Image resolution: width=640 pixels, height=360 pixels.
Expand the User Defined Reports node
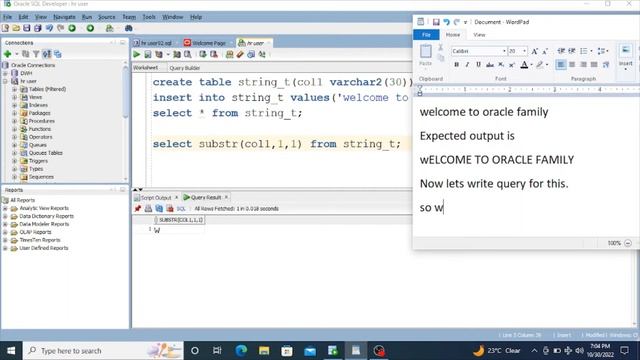[x=5, y=248]
